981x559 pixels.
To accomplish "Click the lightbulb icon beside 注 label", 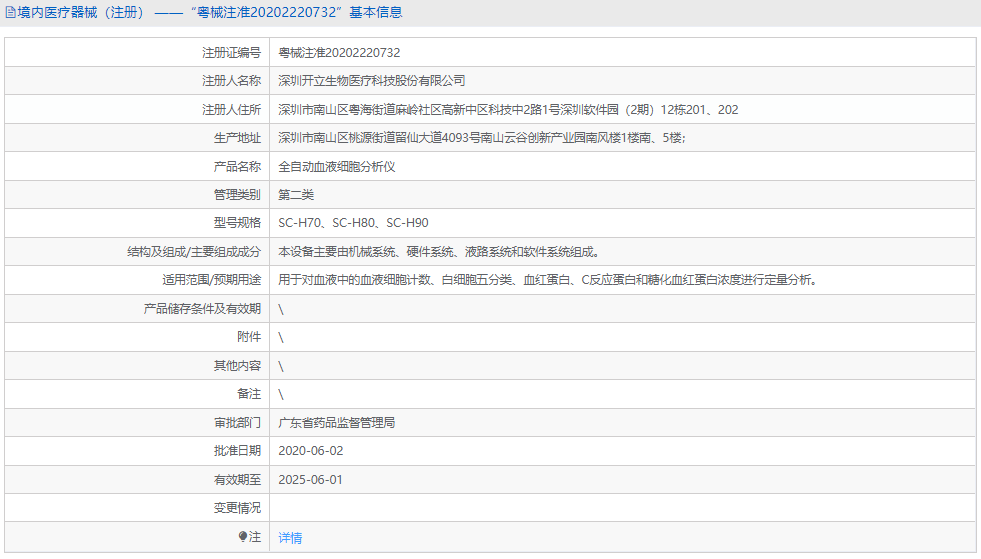I will point(243,536).
